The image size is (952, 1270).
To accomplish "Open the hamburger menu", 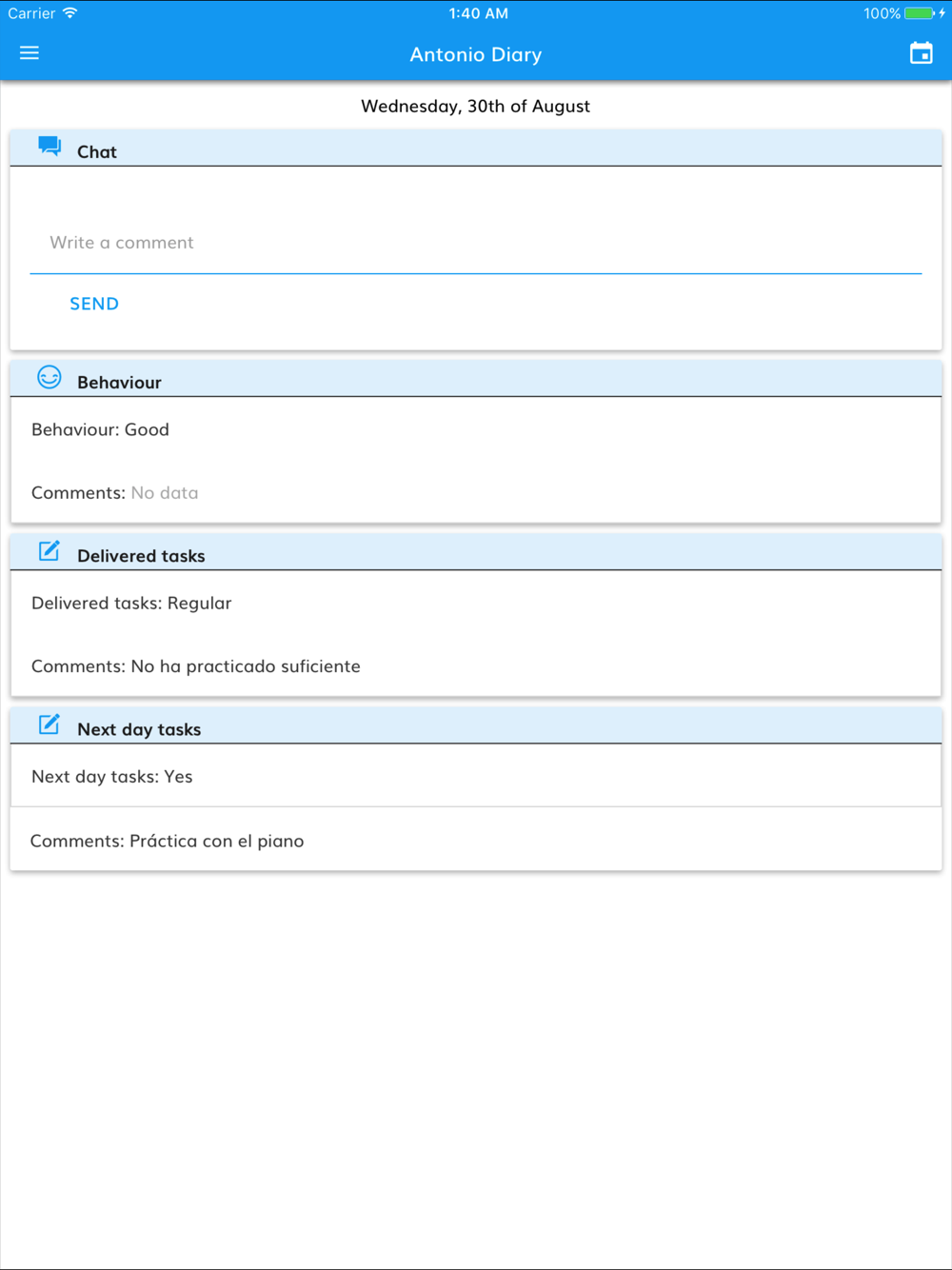I will click(x=30, y=53).
